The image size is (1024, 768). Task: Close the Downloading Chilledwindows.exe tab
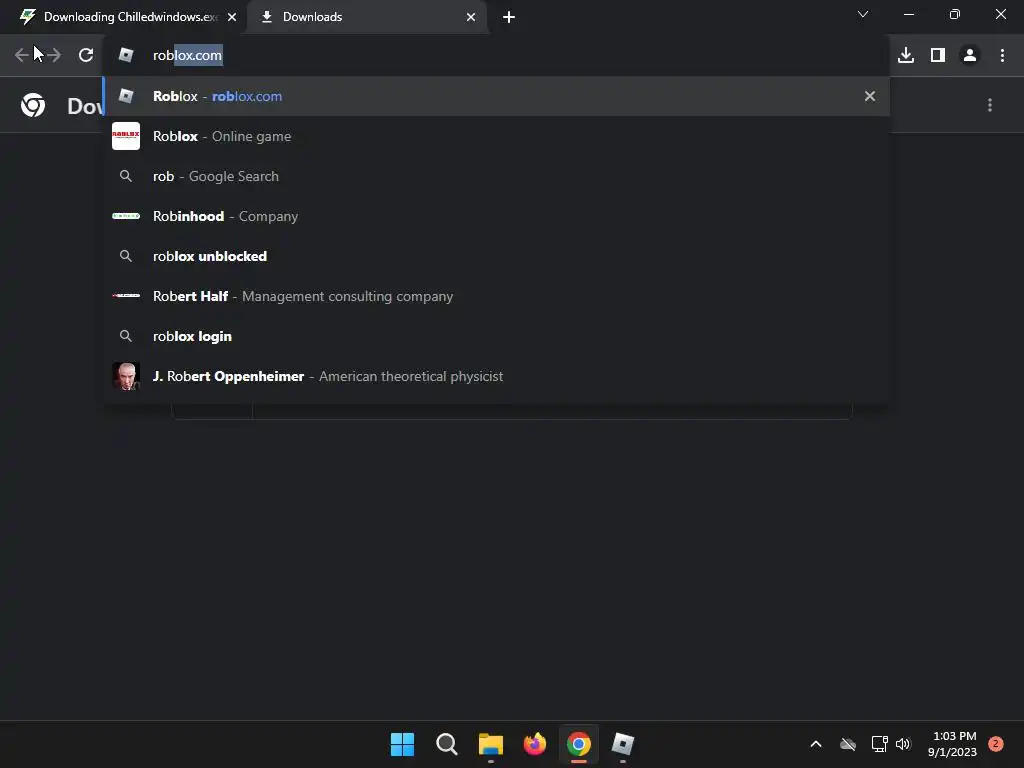(x=232, y=17)
